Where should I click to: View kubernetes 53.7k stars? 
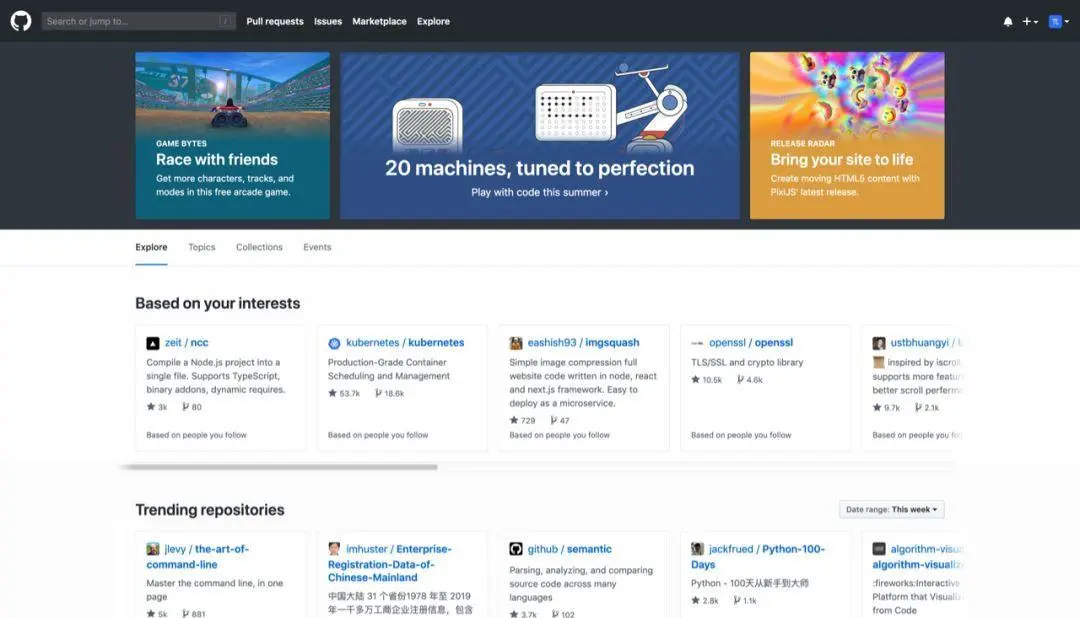pos(344,393)
